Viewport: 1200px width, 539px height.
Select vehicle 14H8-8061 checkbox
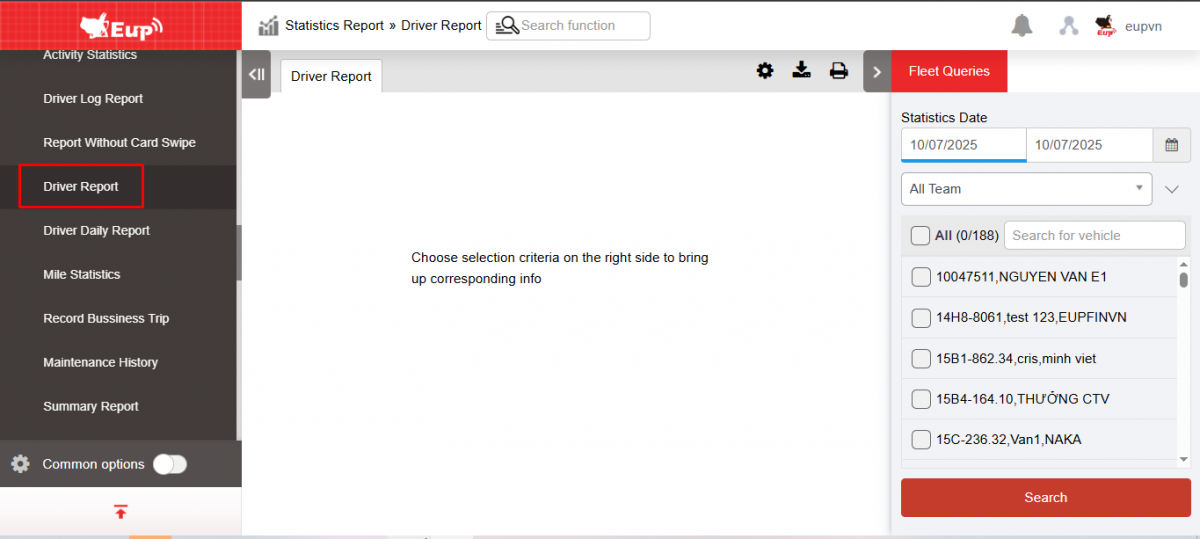(921, 318)
